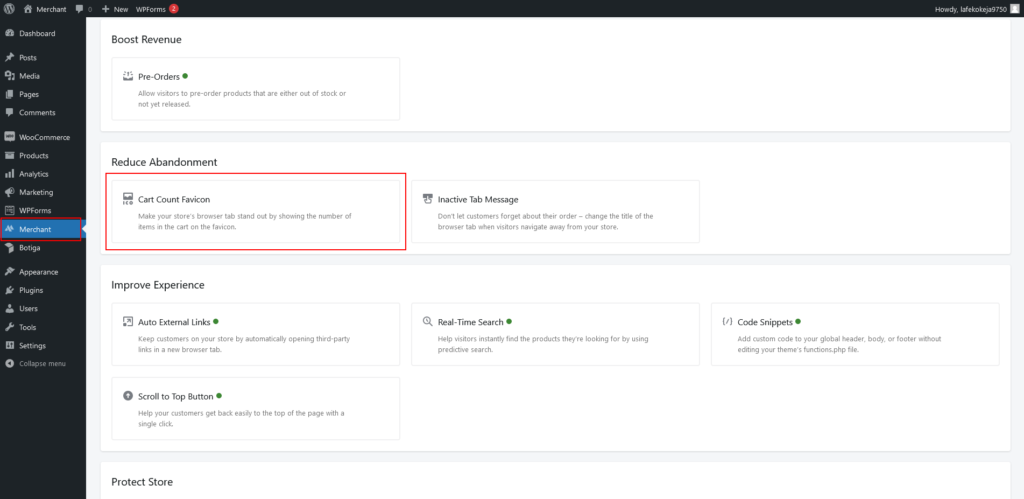
Task: Click the Comments sidebar icon
Action: click(9, 112)
